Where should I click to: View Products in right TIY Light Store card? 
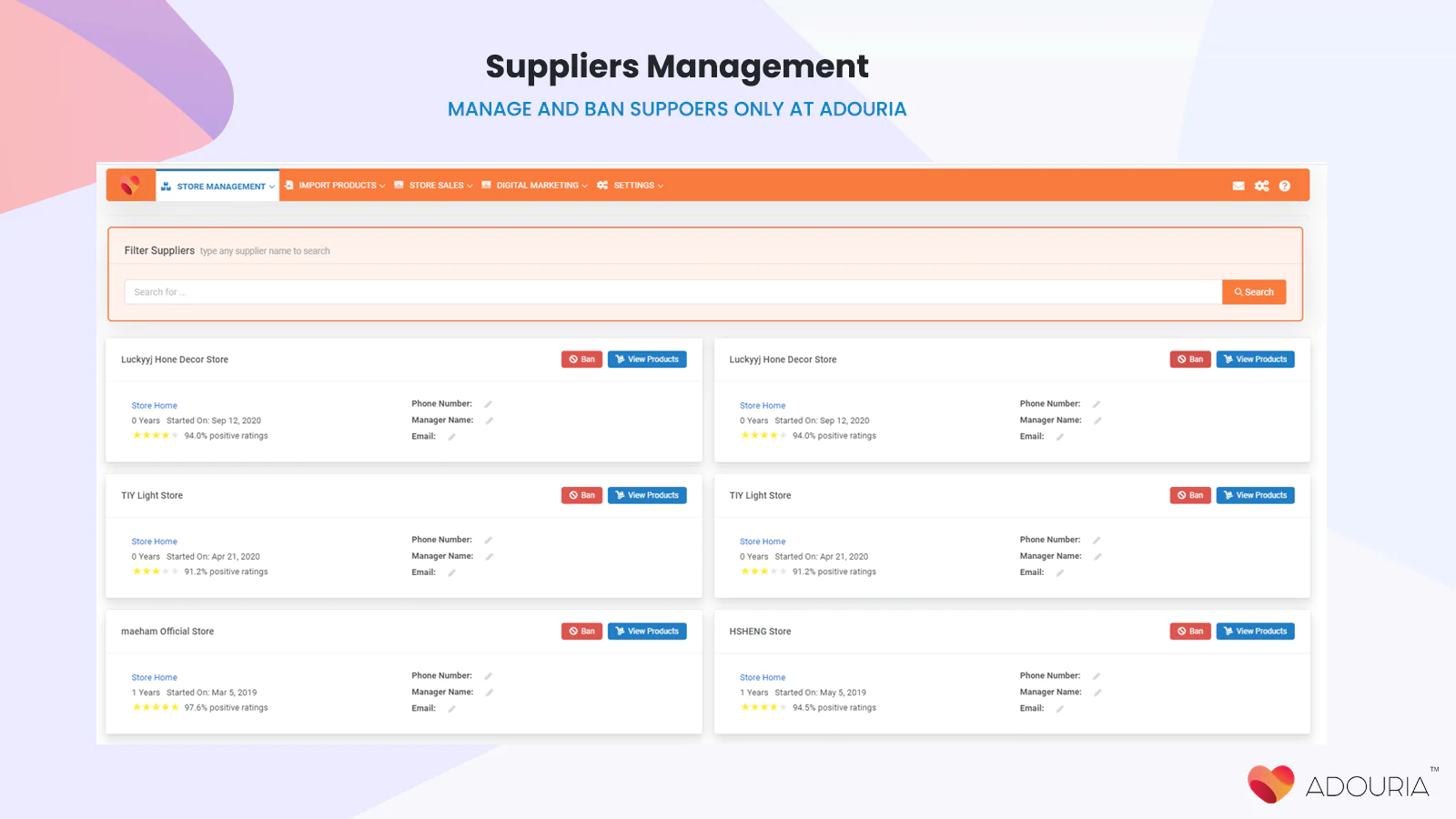[1255, 496]
